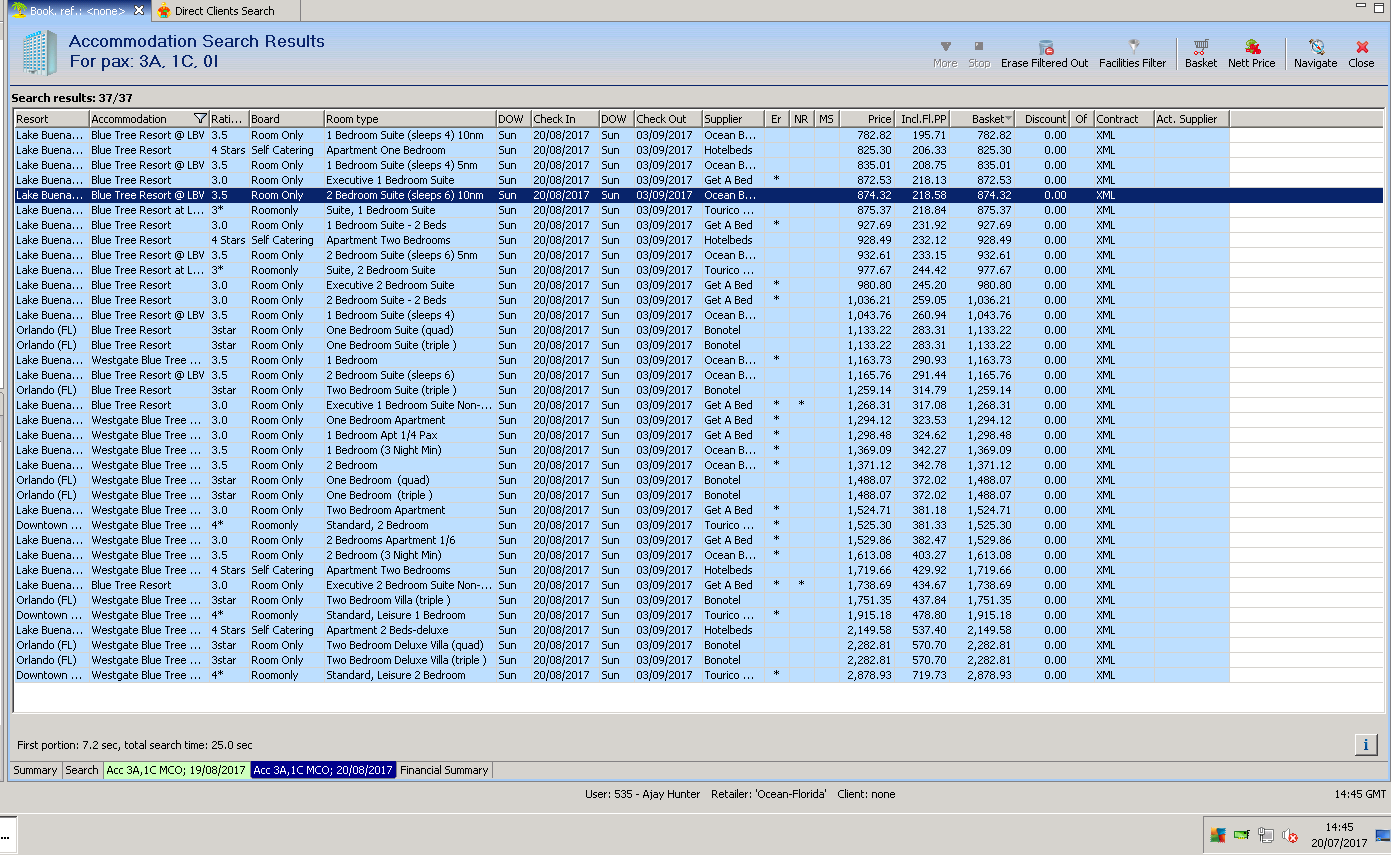1391x855 pixels.
Task: Open the Search bottom tab
Action: click(82, 770)
